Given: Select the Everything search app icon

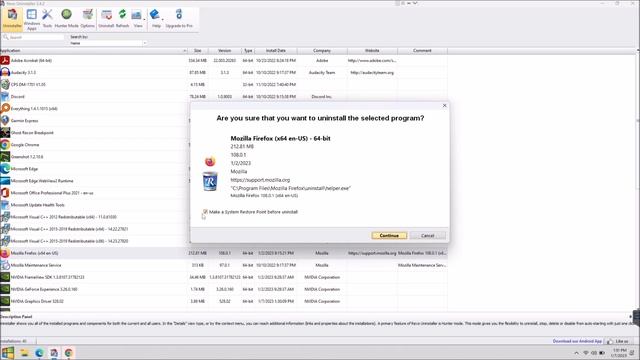Looking at the screenshot, I should click(x=5, y=109).
